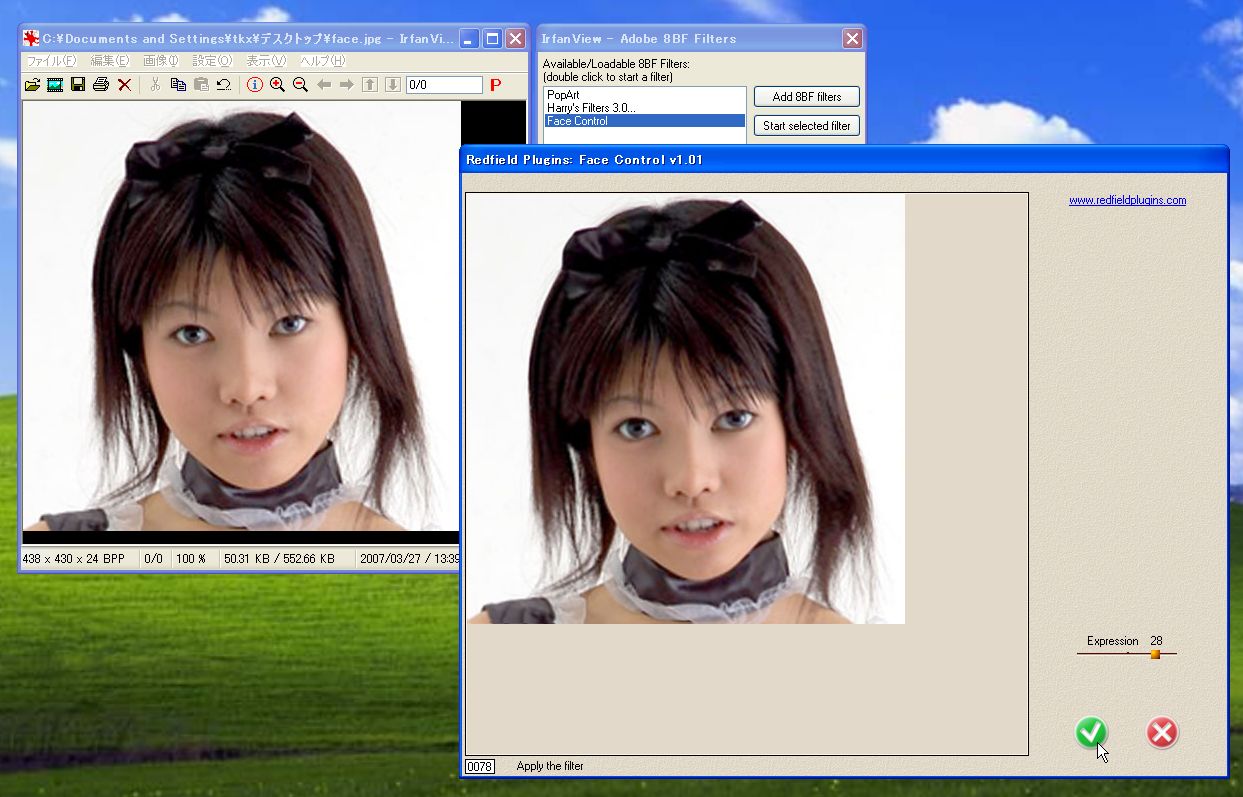Click the scissors Cut icon
This screenshot has width=1243, height=797.
click(x=155, y=85)
